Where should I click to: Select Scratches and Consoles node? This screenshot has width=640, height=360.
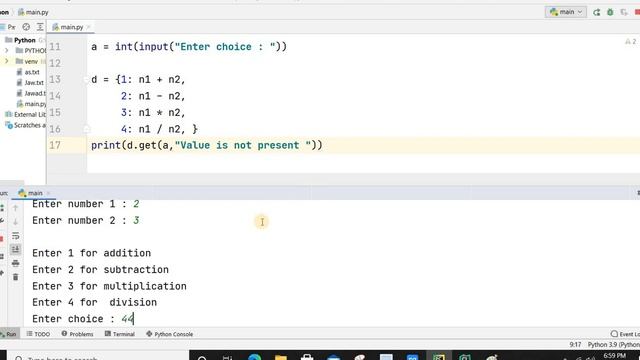[26, 125]
